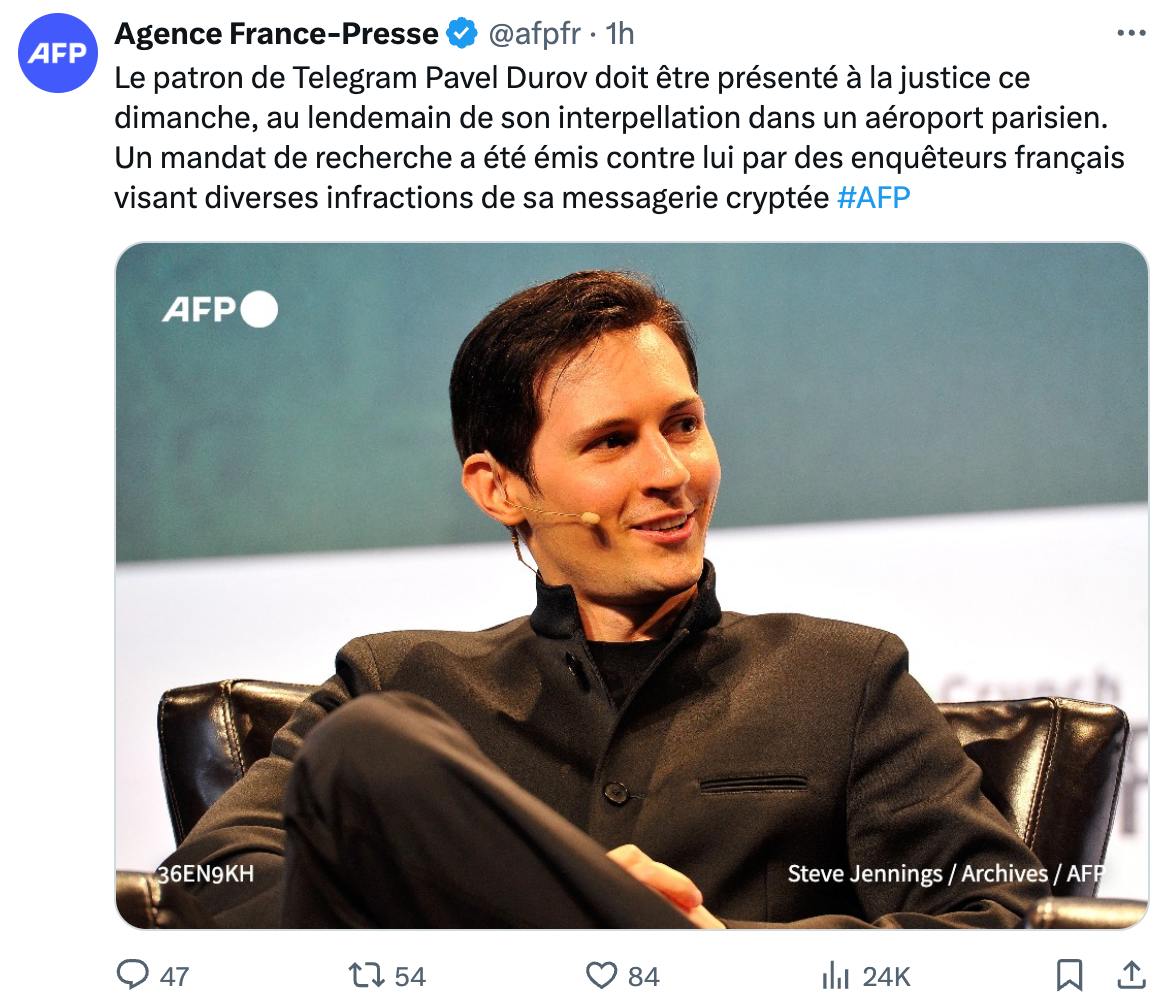Viewport: 1162px width, 1000px height.
Task: Click the blue verified badge
Action: pos(462,34)
